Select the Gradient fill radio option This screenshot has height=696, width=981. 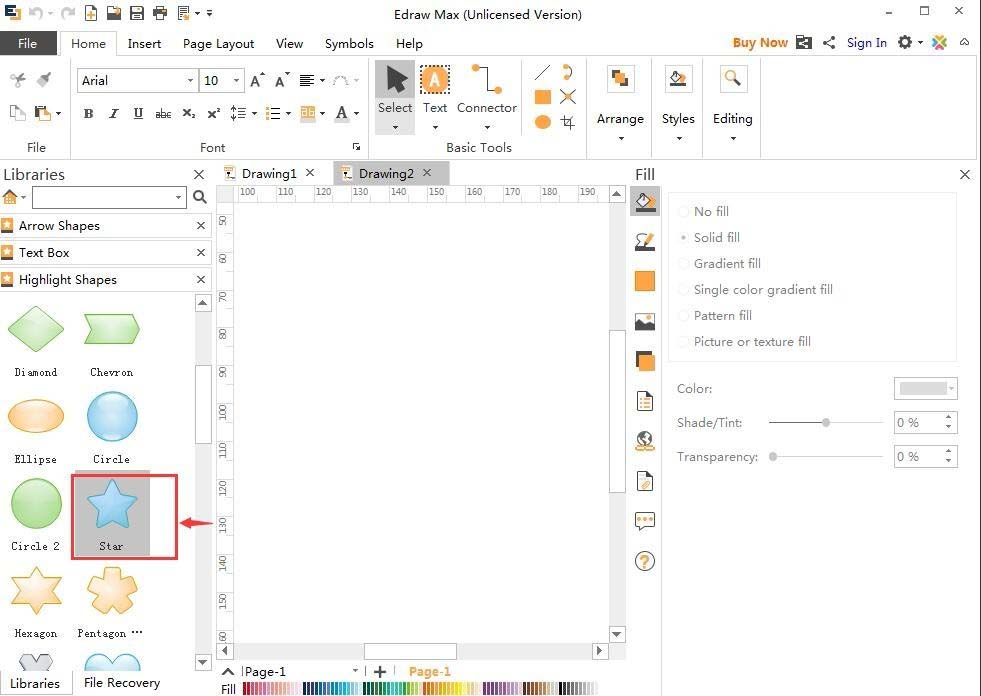coord(684,264)
